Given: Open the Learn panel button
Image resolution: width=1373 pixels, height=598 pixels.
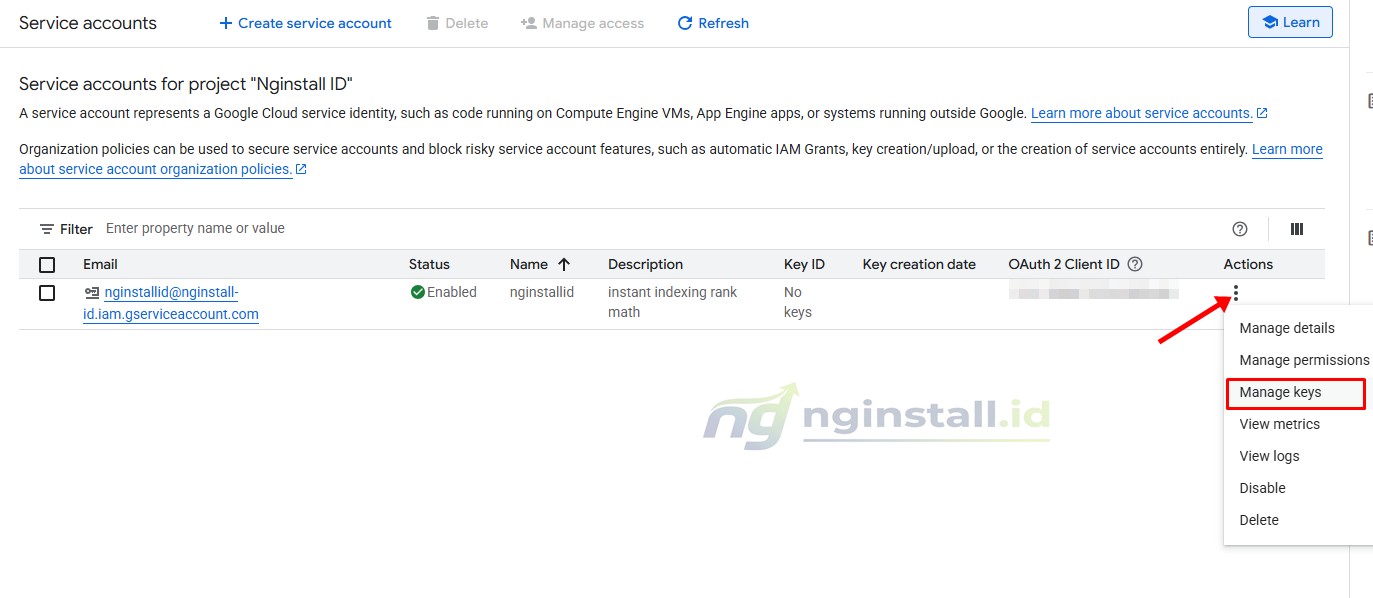Looking at the screenshot, I should pyautogui.click(x=1290, y=22).
